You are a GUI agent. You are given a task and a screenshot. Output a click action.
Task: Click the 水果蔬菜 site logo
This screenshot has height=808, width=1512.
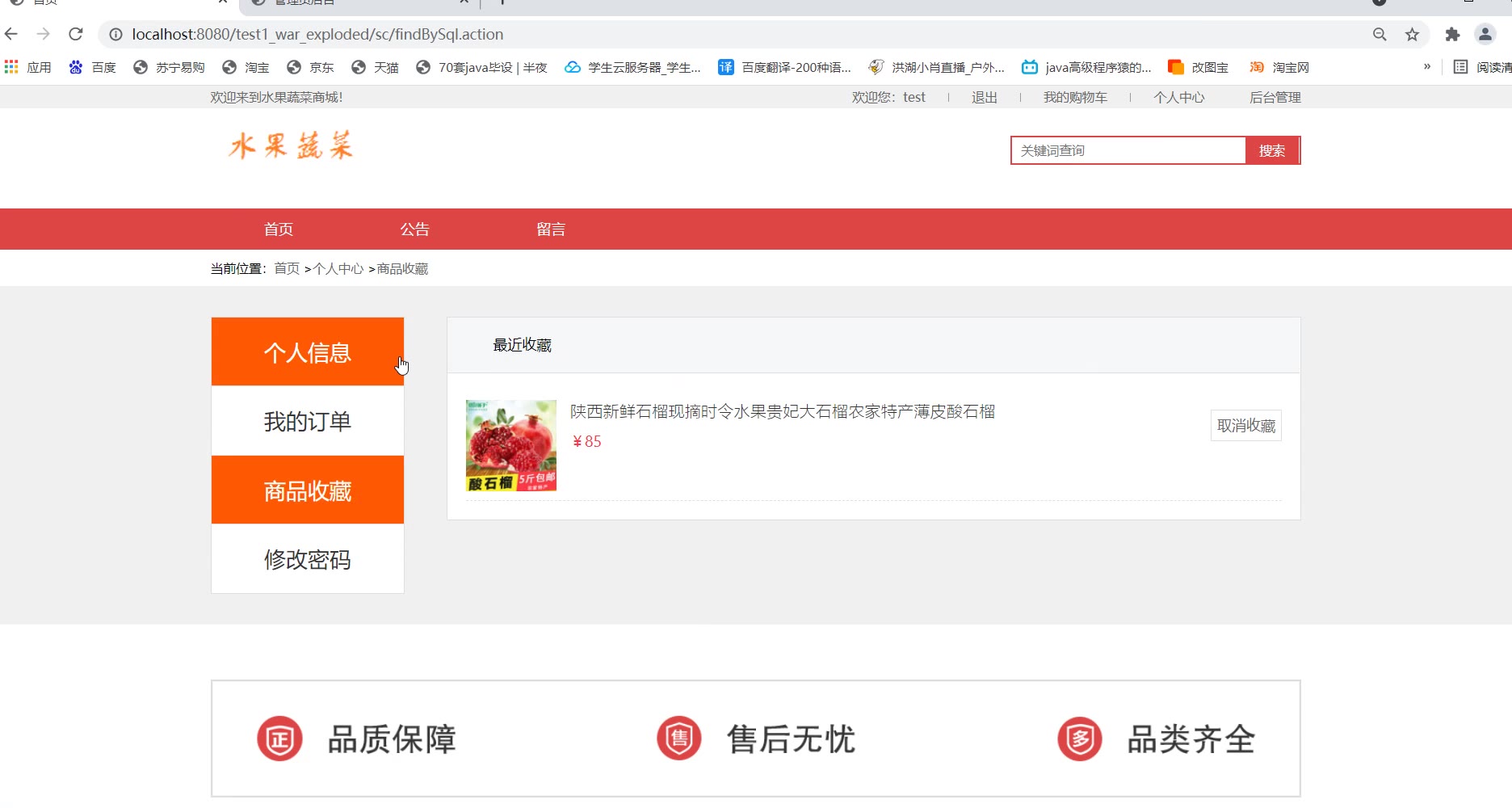coord(291,145)
